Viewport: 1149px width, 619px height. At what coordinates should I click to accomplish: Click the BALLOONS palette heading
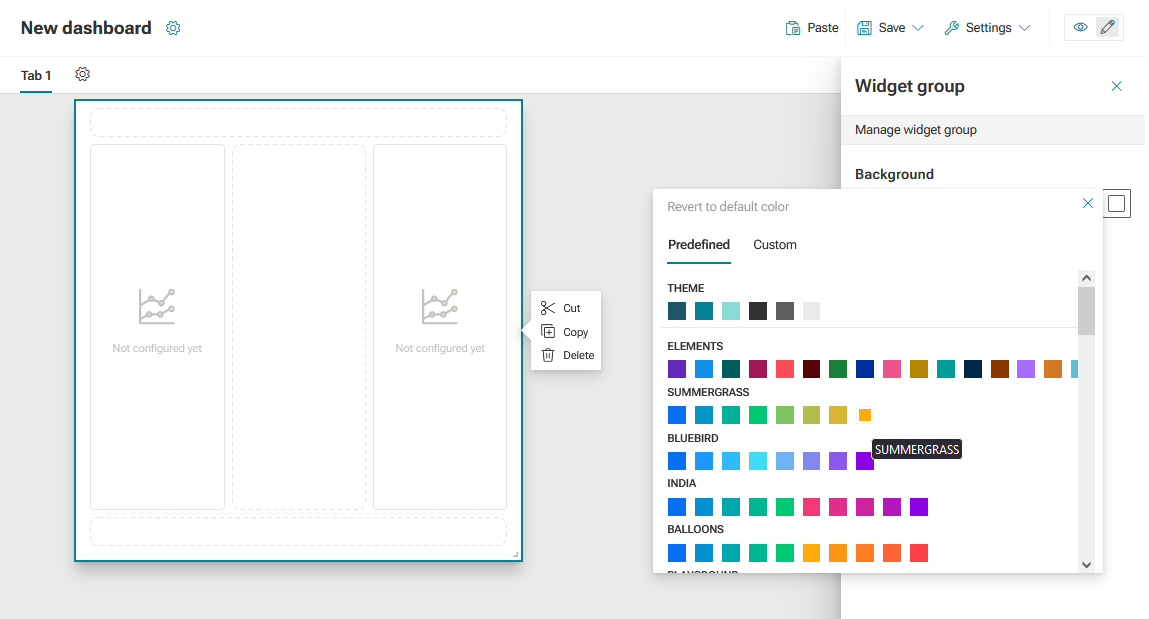click(x=695, y=529)
